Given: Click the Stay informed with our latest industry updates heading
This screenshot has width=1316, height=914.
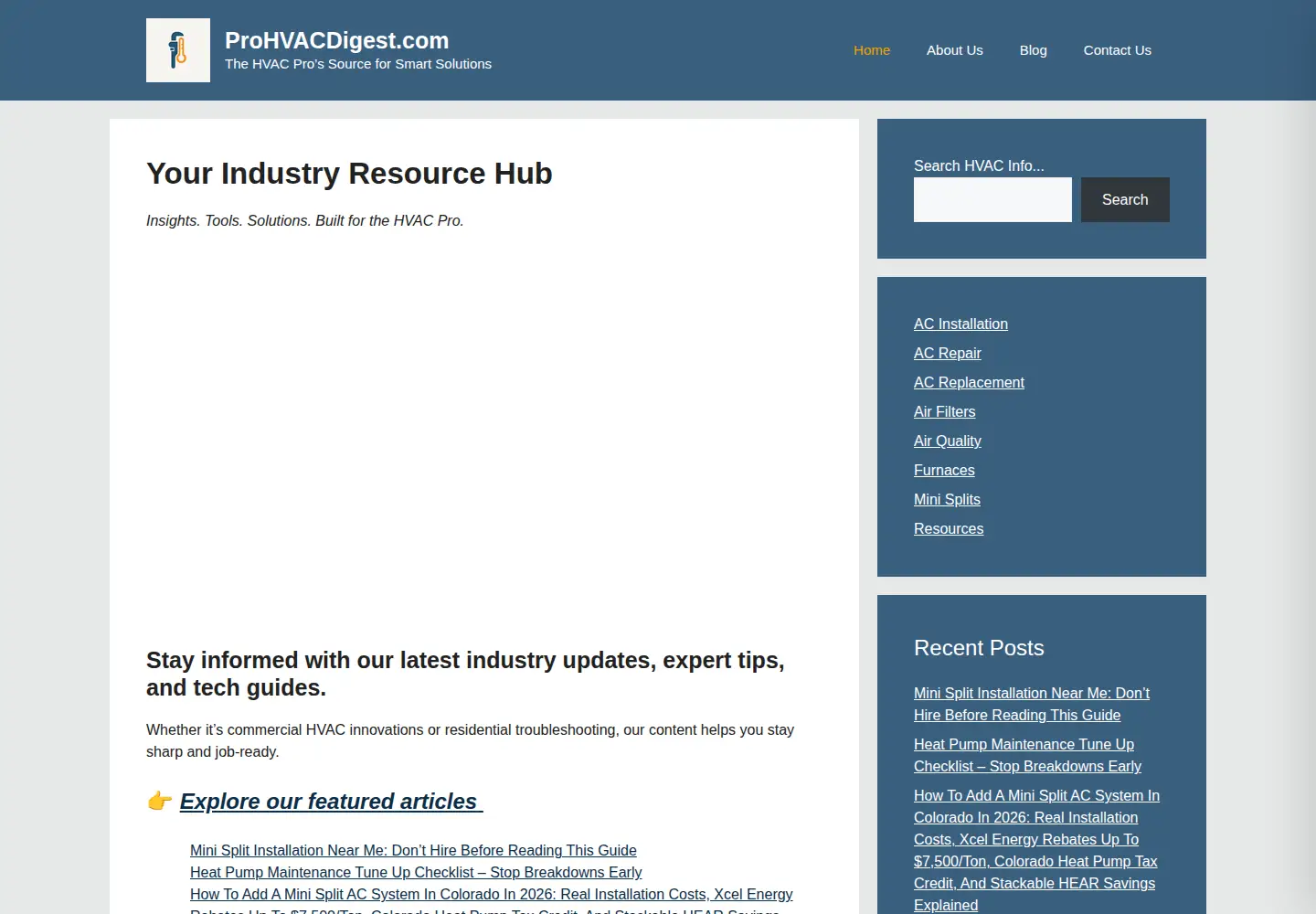Looking at the screenshot, I should point(465,674).
